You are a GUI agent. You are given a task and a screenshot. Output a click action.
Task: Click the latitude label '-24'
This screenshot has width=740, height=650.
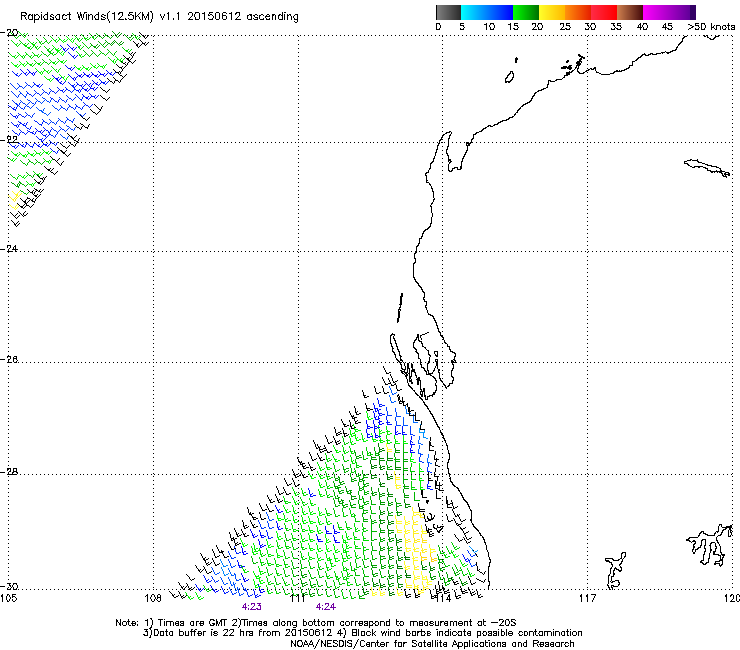pos(10,248)
